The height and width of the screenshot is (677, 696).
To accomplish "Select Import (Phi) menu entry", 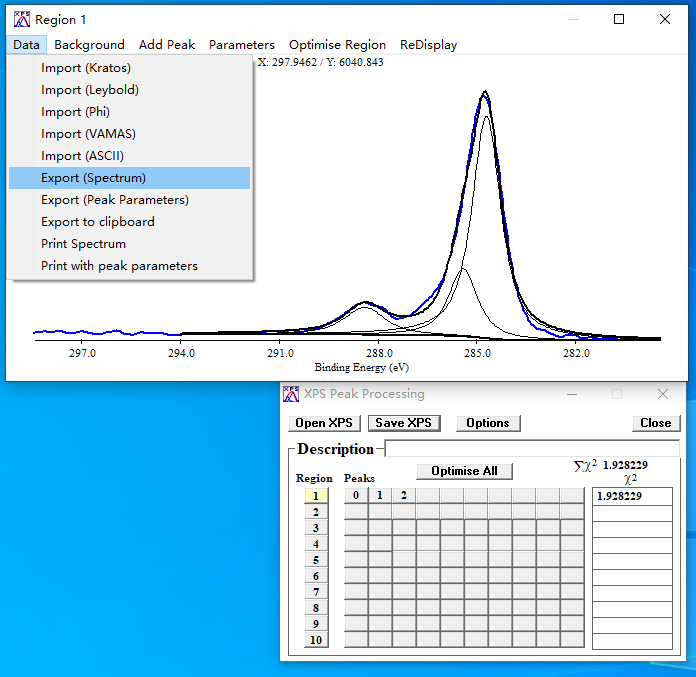I will (x=129, y=112).
